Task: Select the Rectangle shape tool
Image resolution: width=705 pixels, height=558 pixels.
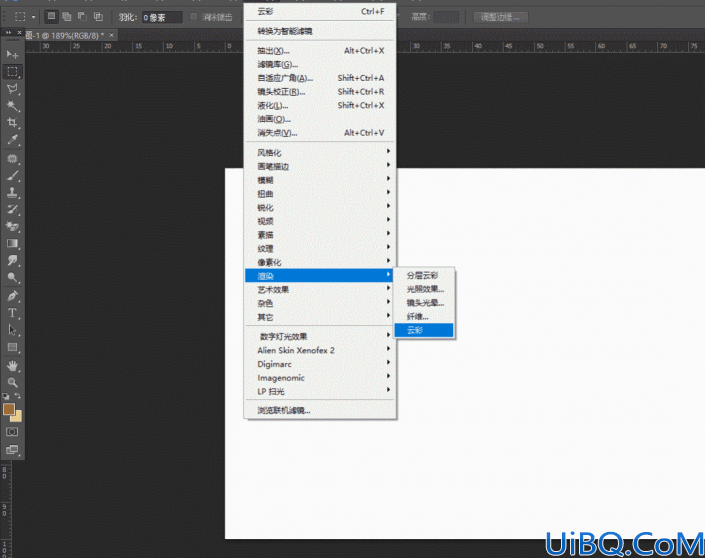Action: coord(12,347)
